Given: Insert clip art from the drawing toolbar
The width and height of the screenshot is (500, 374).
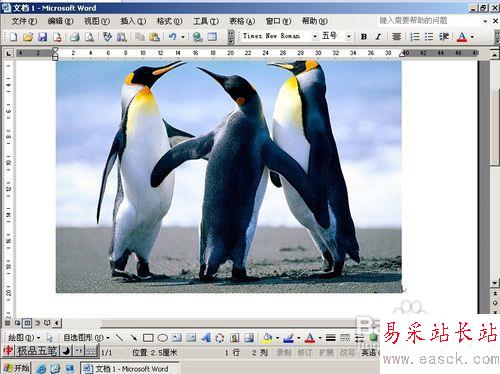Looking at the screenshot, I should (x=235, y=338).
